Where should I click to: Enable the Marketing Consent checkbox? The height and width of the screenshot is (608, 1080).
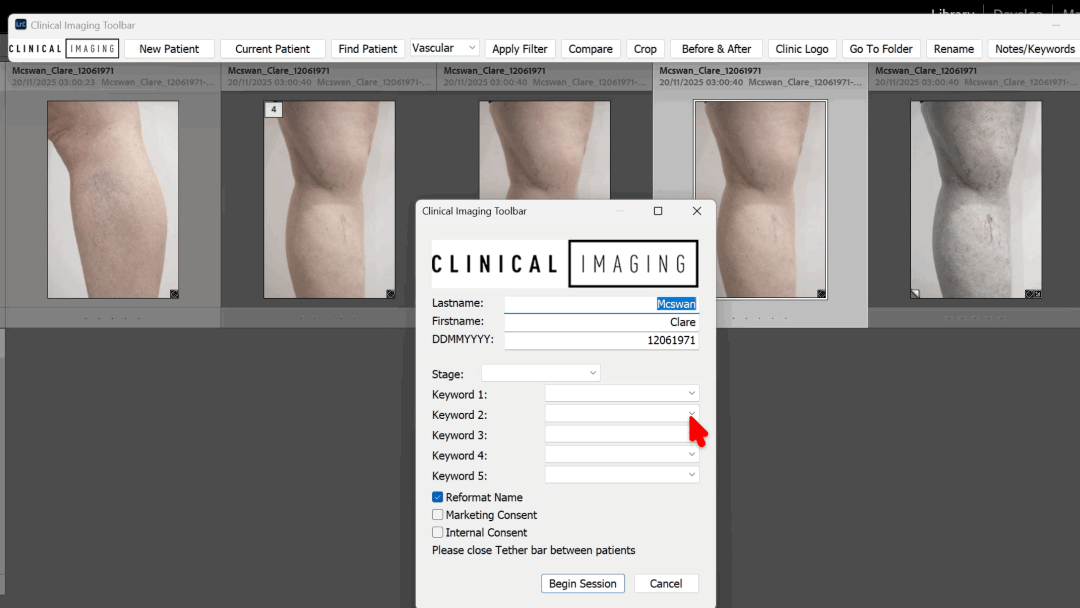click(437, 515)
